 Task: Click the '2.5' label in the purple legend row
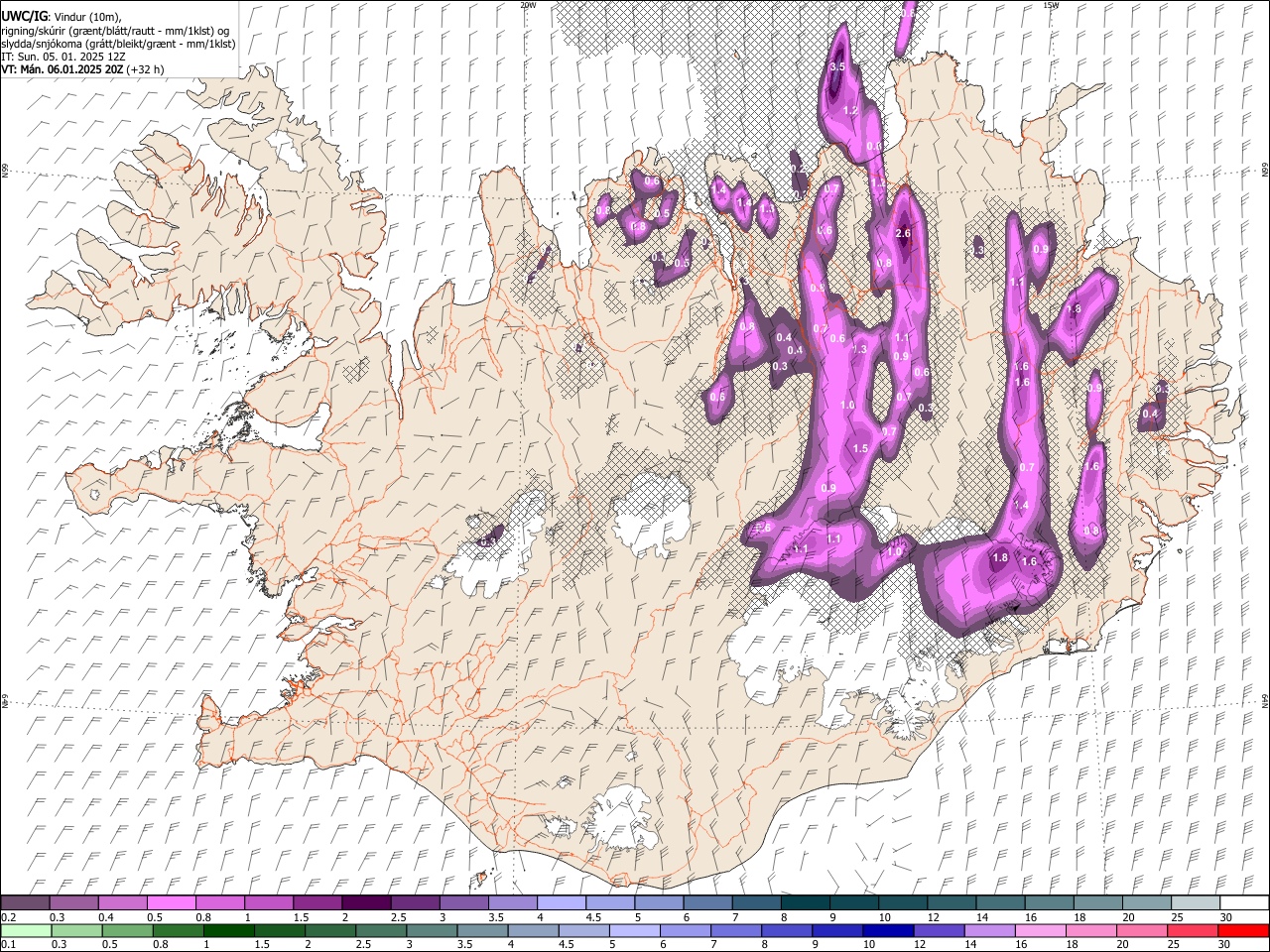point(399,917)
